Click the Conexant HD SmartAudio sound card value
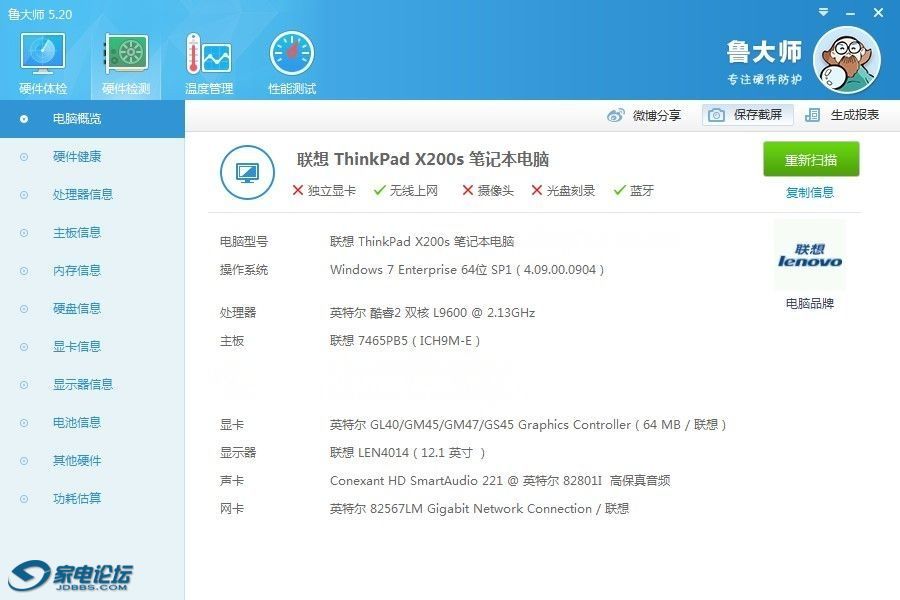Screen dimensions: 900x600 coord(500,481)
